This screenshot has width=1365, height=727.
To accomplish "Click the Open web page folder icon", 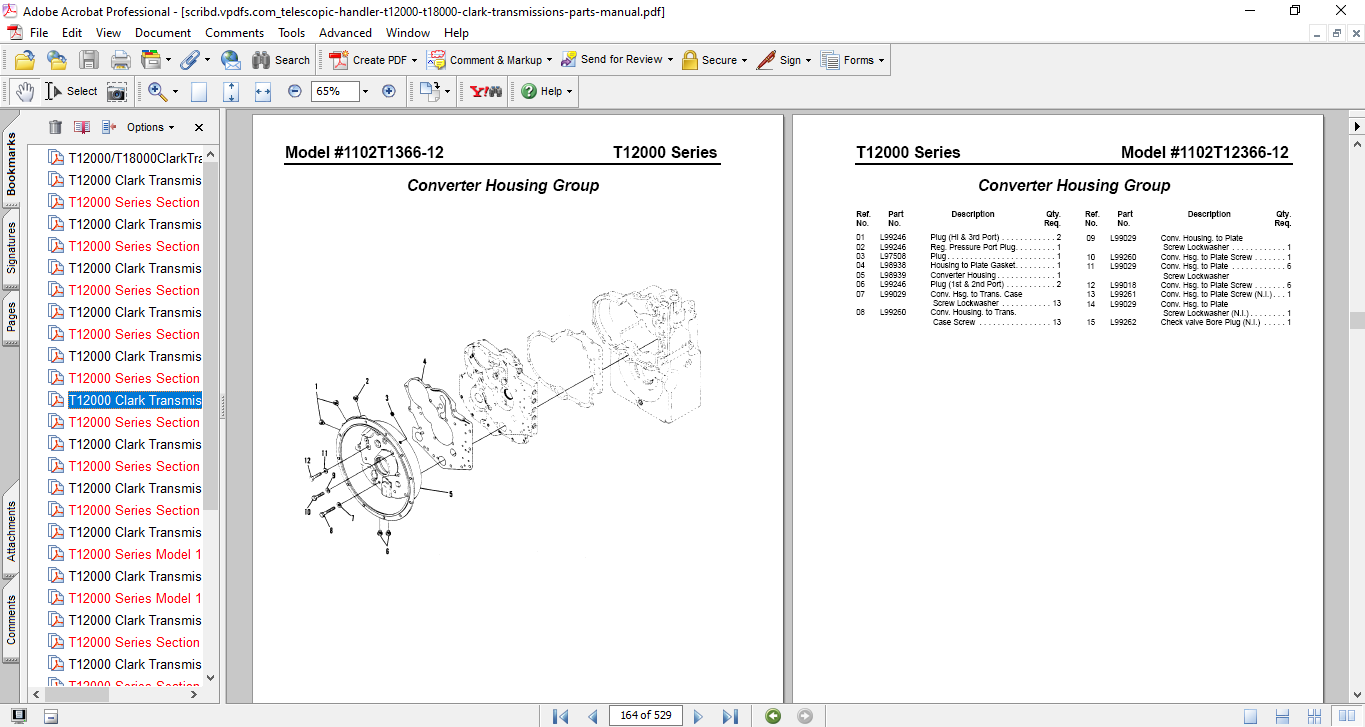I will (x=57, y=60).
